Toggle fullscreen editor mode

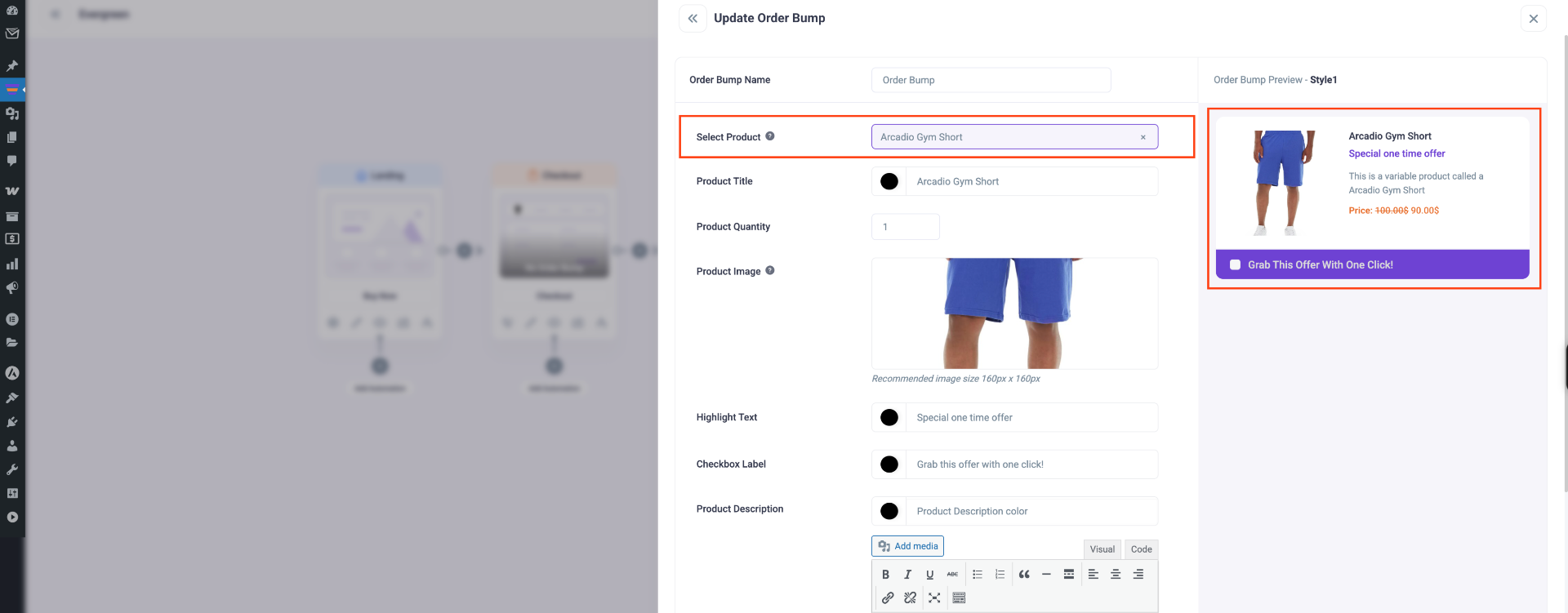point(934,598)
